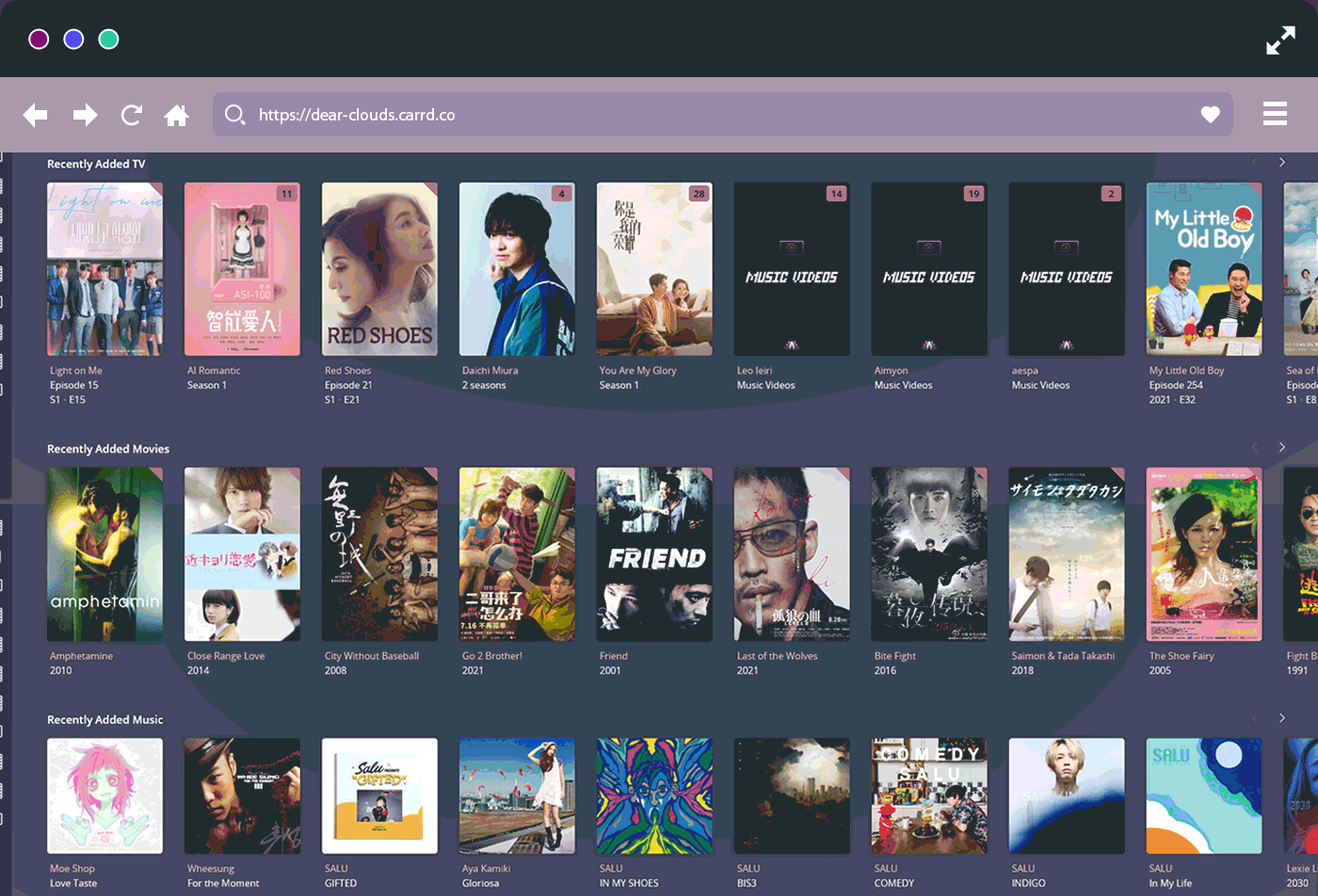Open SALU INDIGO album cover
This screenshot has height=896, width=1318.
pyautogui.click(x=1067, y=796)
